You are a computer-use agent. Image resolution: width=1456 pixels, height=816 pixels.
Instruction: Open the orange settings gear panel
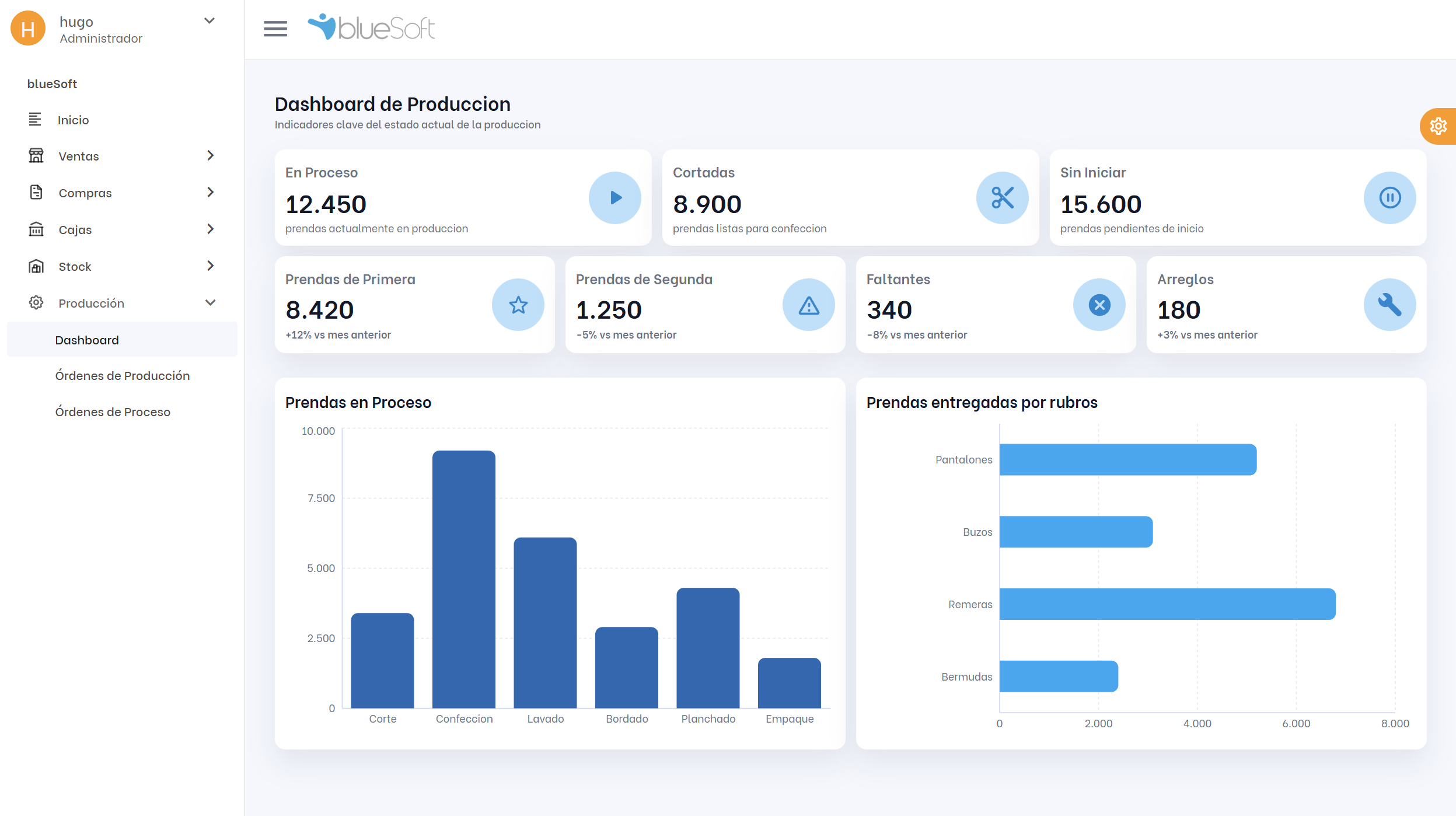(x=1438, y=126)
